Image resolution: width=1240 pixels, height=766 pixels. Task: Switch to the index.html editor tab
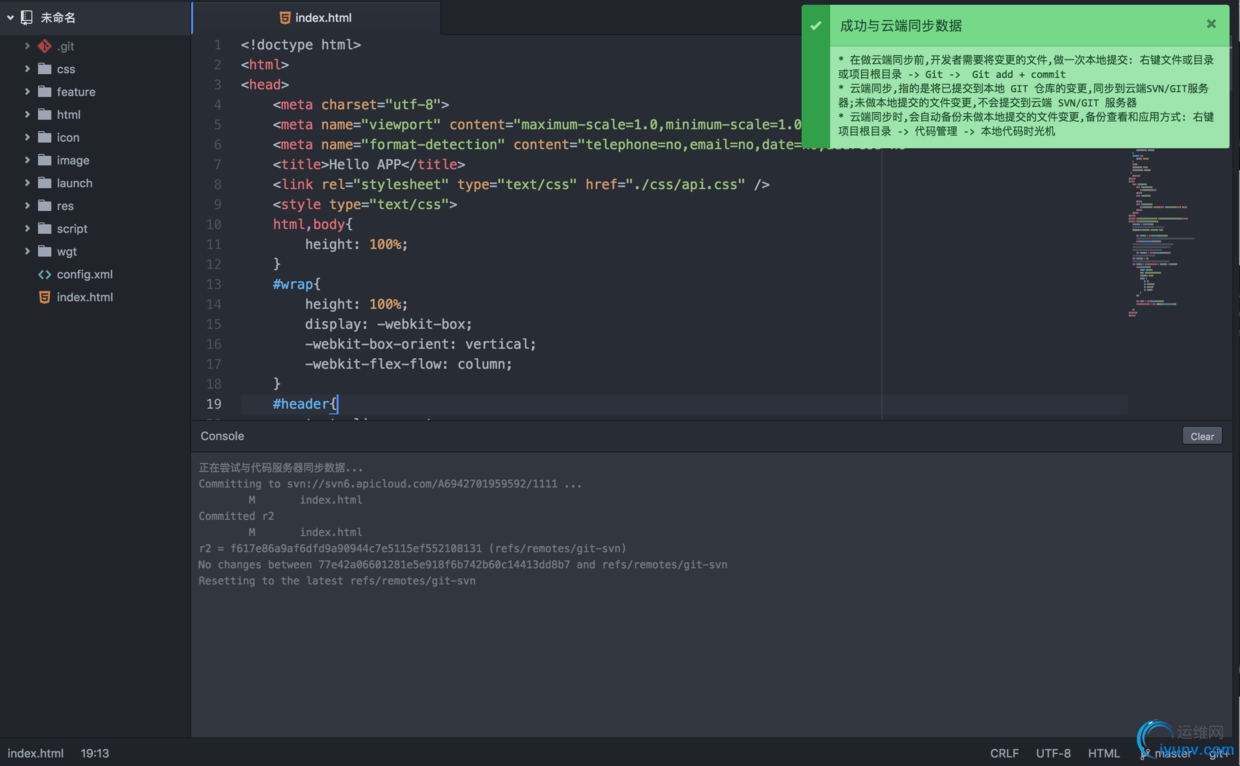[315, 18]
